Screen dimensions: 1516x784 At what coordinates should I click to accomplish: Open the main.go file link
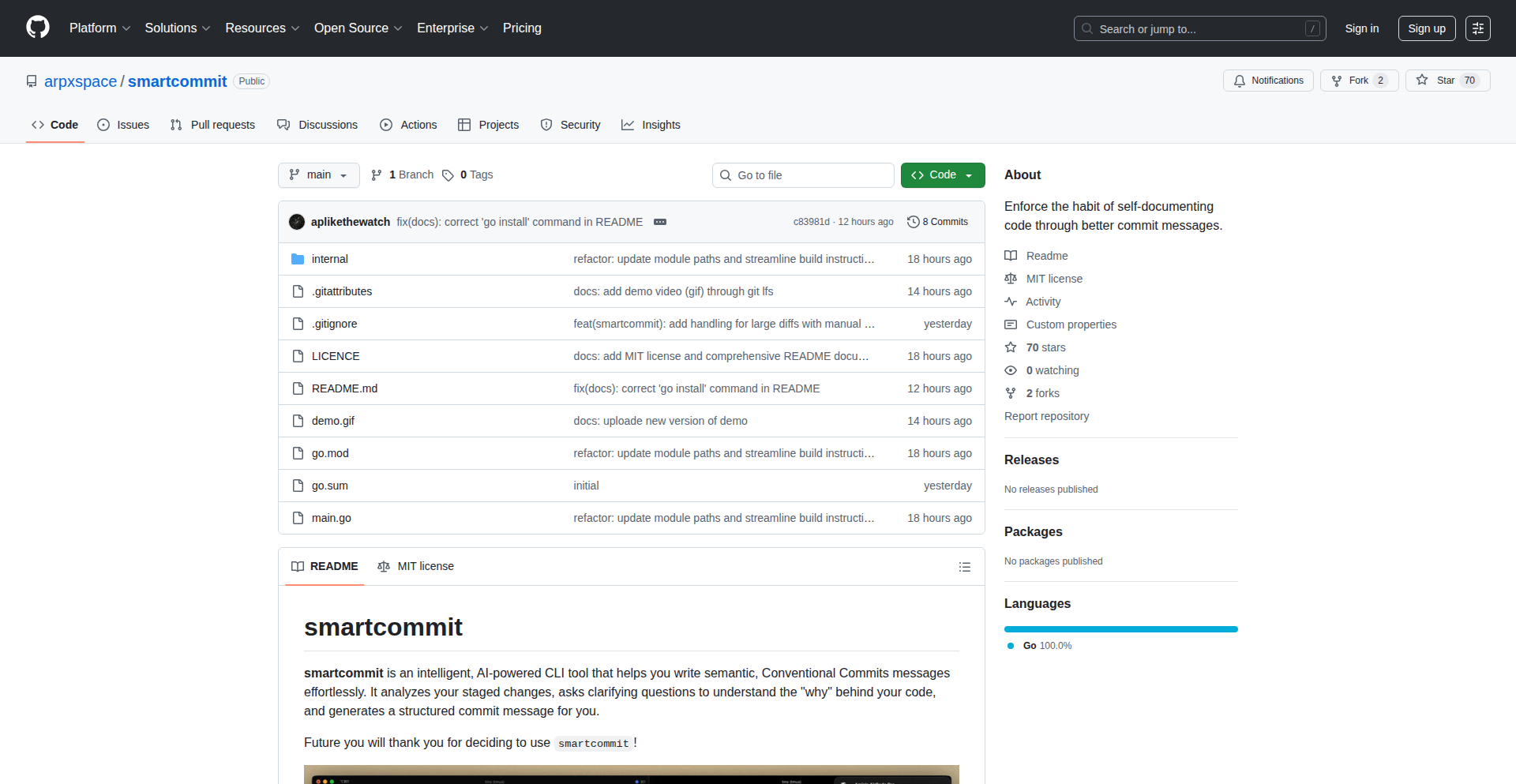click(331, 518)
